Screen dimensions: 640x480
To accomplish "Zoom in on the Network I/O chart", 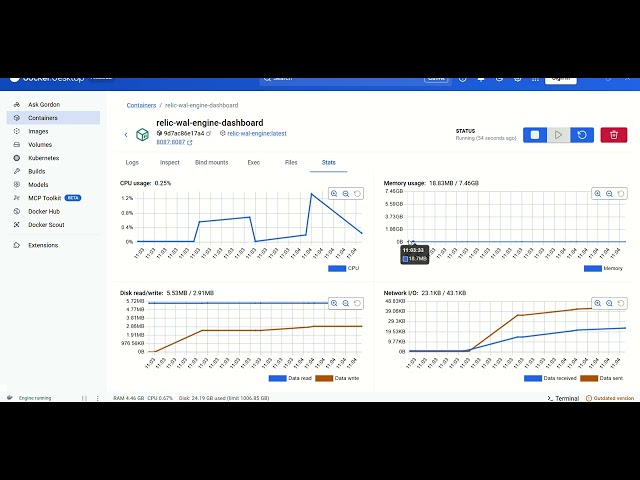I will coord(598,303).
